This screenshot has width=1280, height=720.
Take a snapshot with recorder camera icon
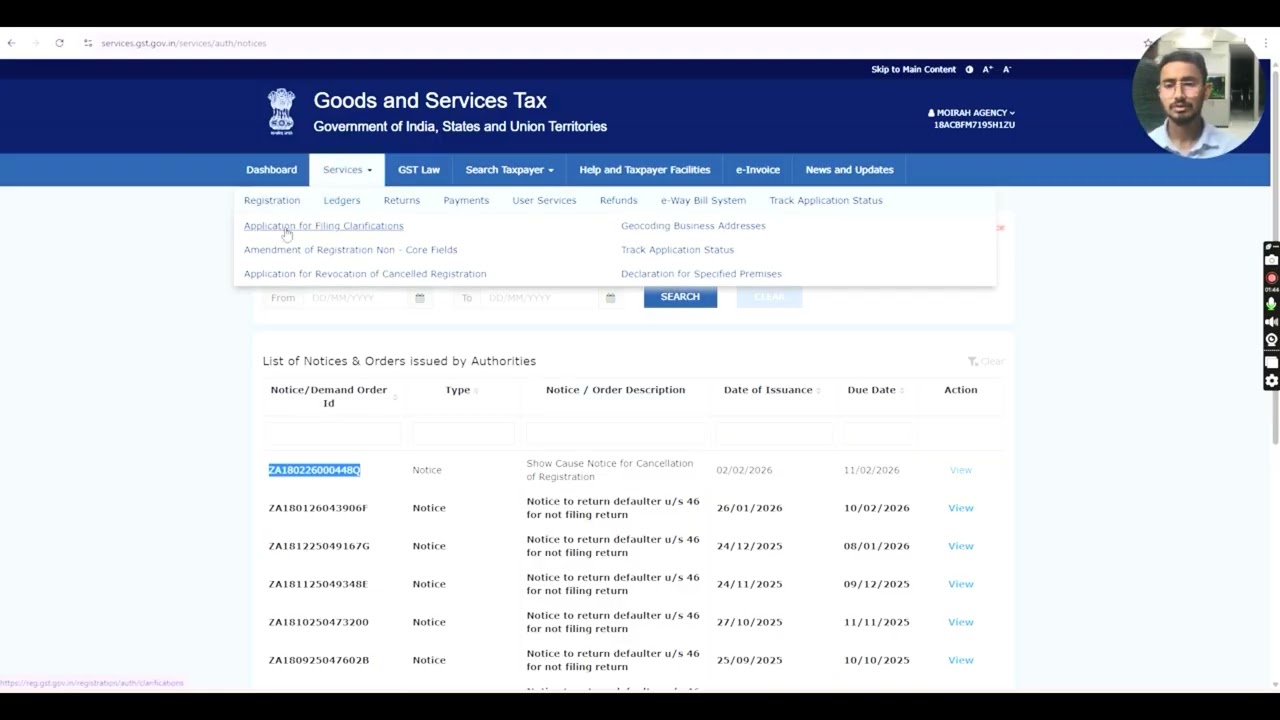tap(1271, 260)
